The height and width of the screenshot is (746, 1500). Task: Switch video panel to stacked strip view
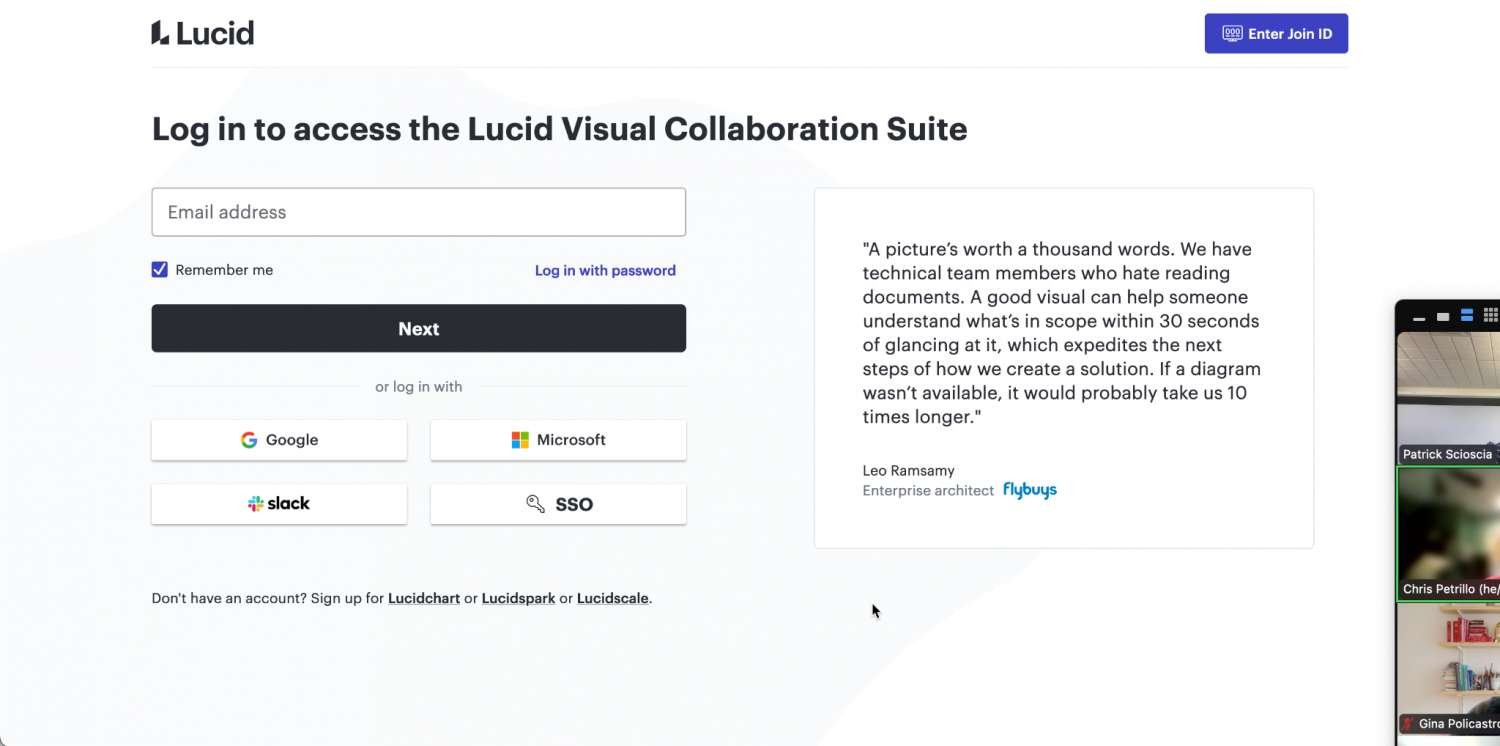tap(1467, 316)
